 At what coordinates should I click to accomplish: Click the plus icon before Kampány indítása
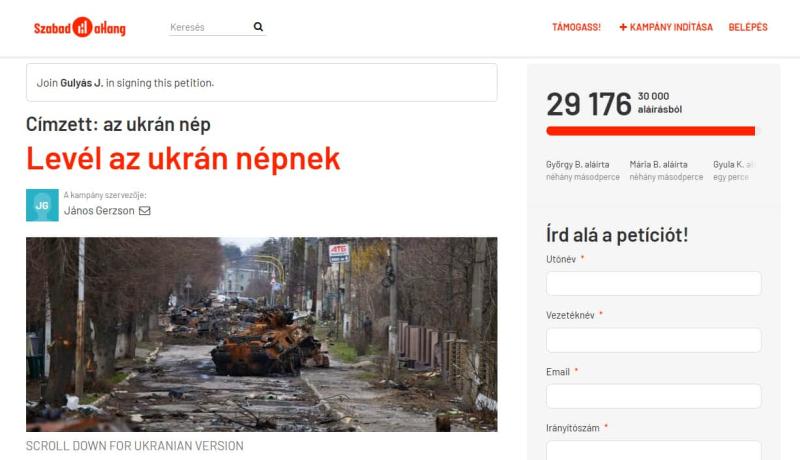tap(623, 27)
